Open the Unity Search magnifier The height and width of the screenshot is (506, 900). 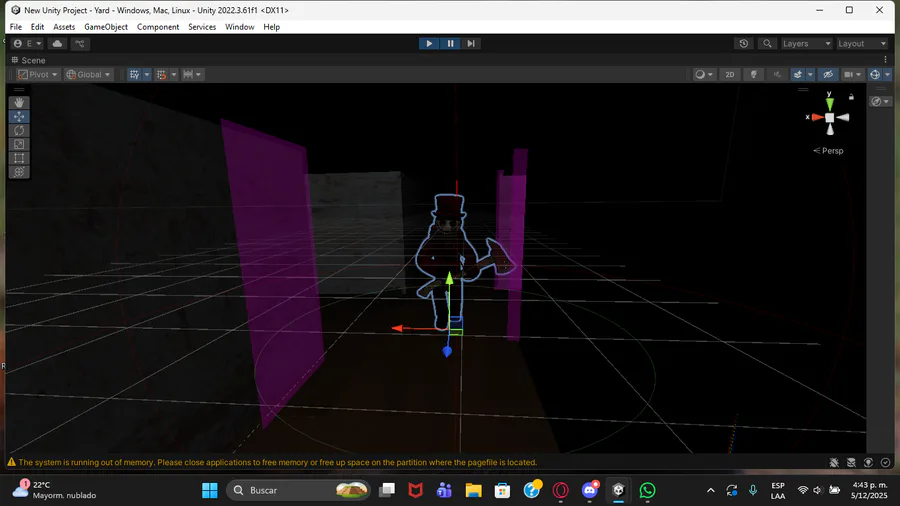(x=767, y=44)
